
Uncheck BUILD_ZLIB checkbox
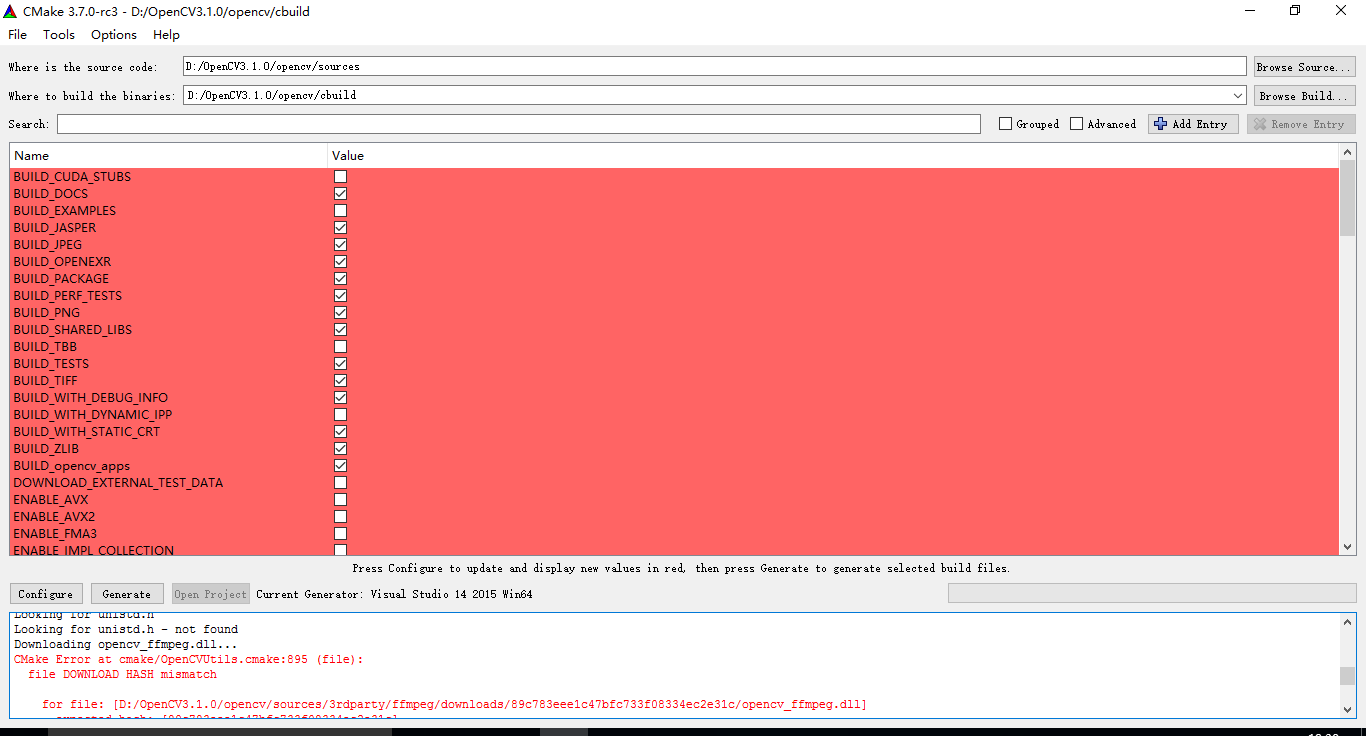pyautogui.click(x=340, y=449)
